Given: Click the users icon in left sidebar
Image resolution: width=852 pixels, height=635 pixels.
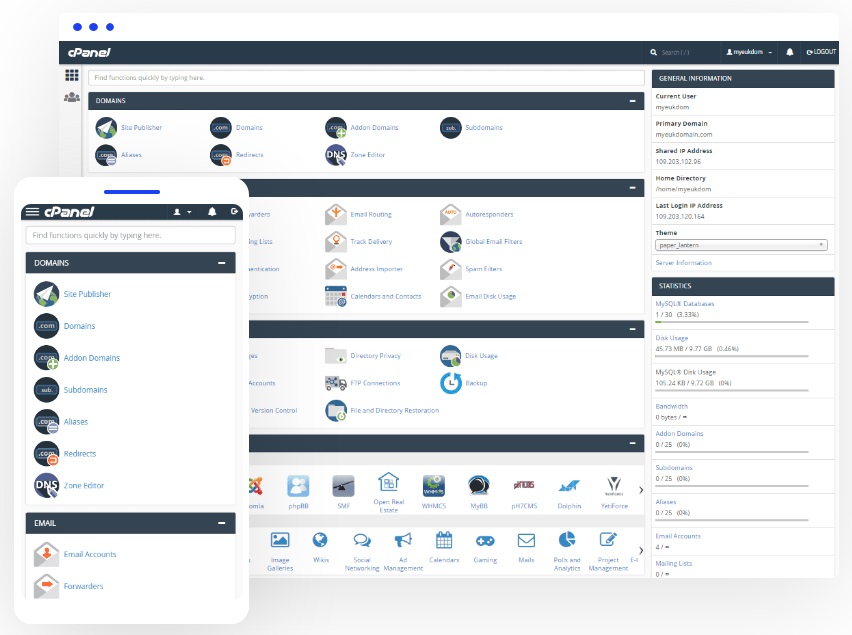Looking at the screenshot, I should click(x=72, y=97).
